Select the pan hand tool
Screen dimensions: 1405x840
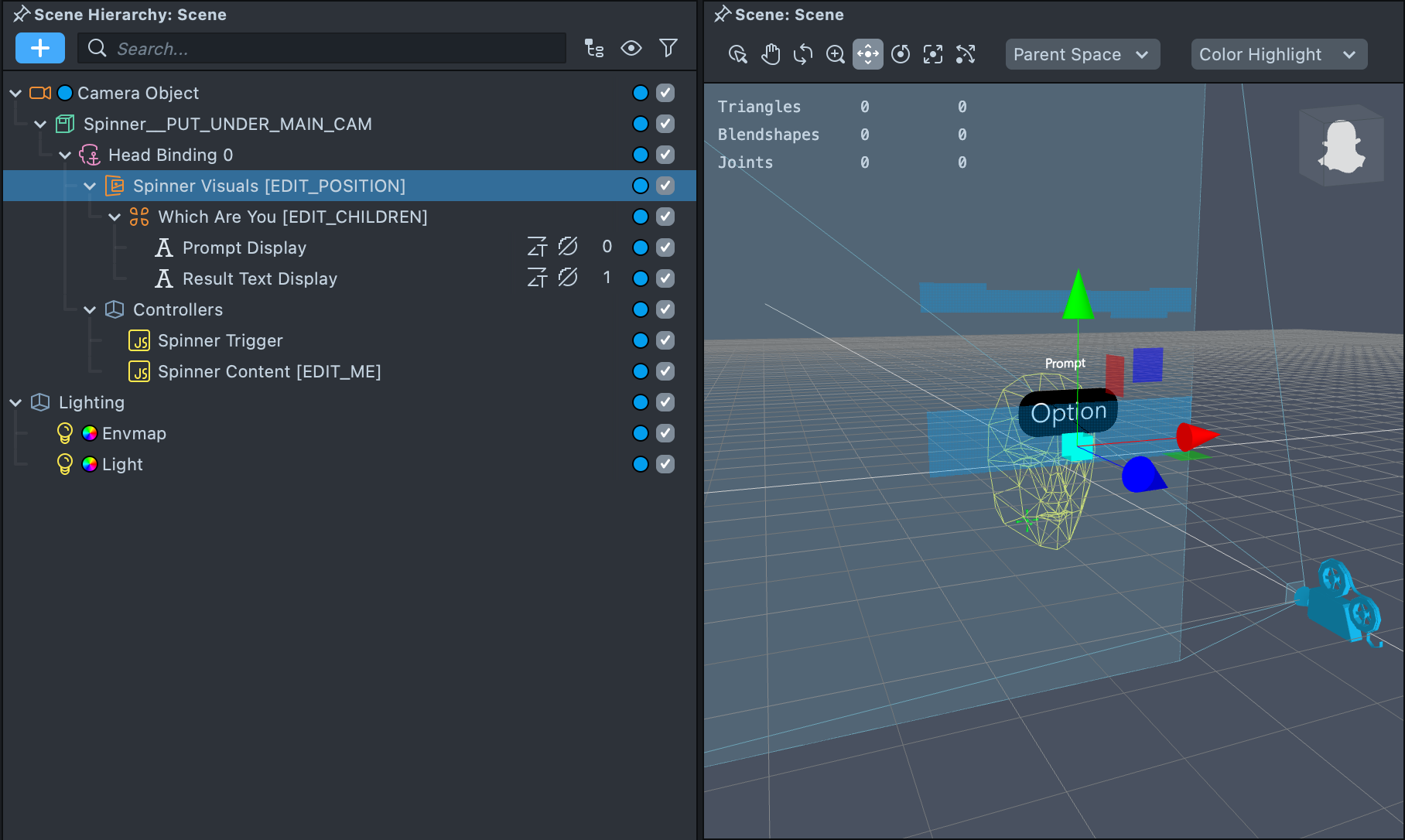771,54
